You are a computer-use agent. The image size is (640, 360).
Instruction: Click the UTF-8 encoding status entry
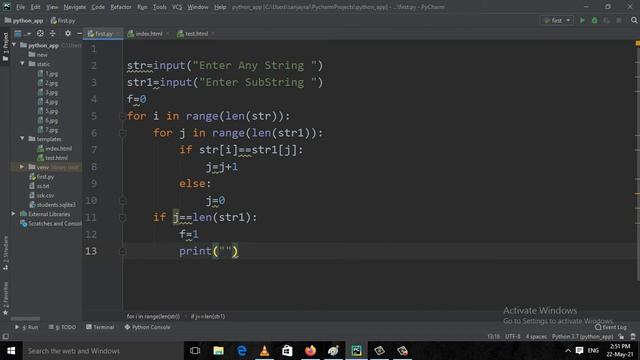(513, 336)
